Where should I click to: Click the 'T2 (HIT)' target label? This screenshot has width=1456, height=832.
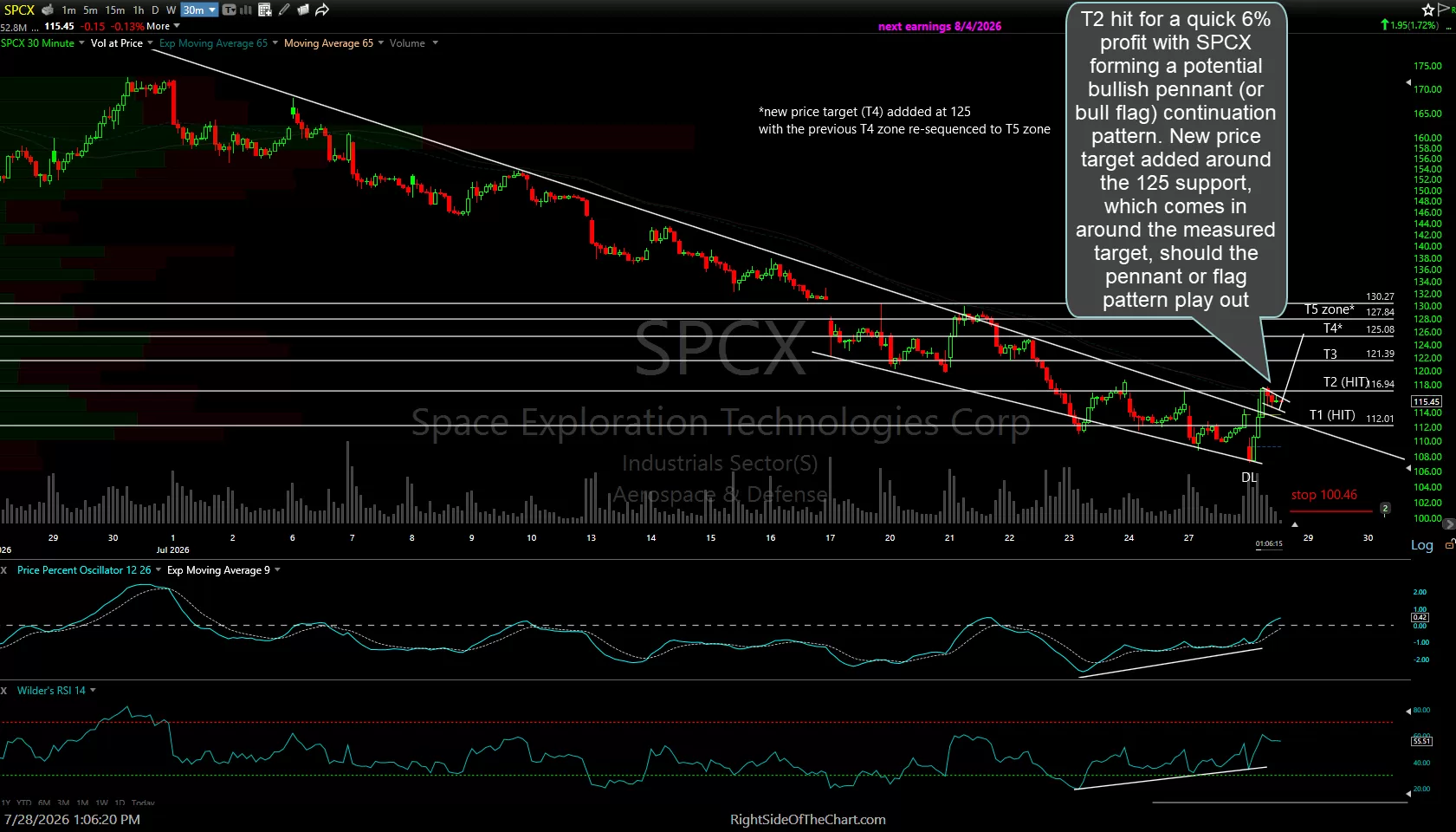[1346, 382]
